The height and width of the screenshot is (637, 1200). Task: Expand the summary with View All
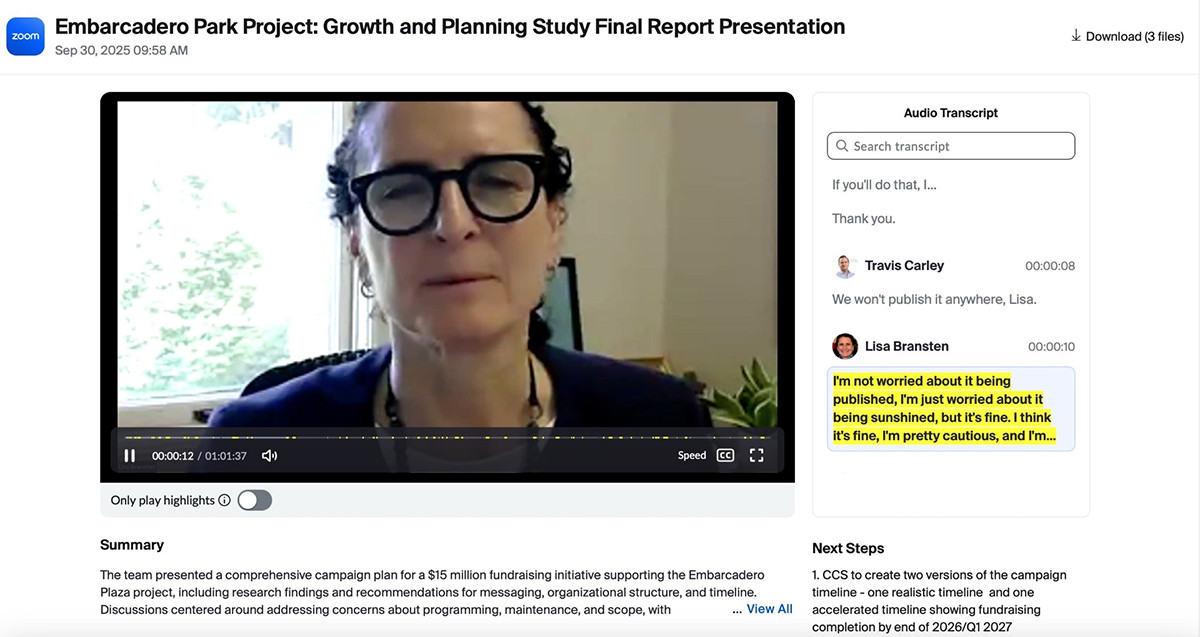(769, 609)
